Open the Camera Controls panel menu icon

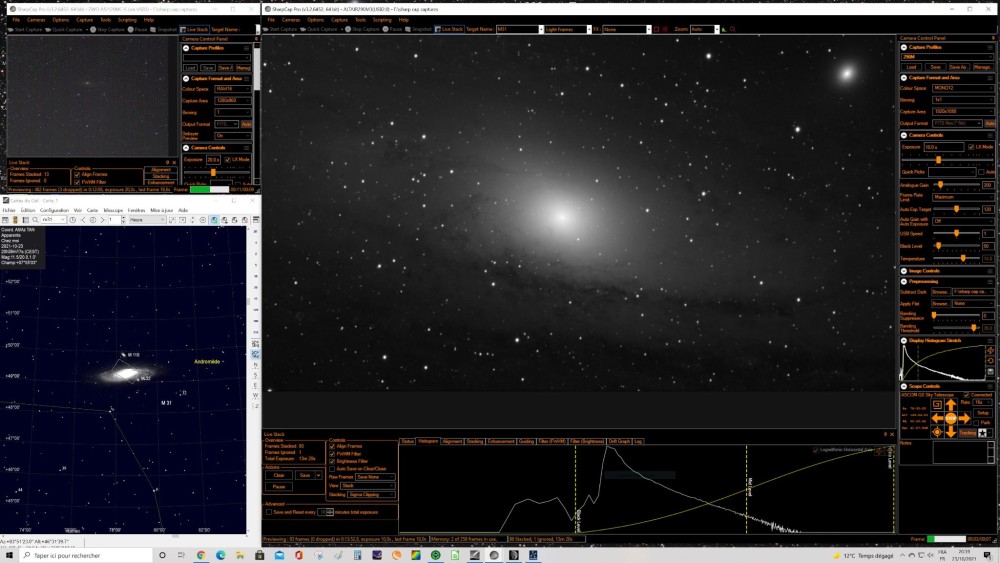[990, 135]
